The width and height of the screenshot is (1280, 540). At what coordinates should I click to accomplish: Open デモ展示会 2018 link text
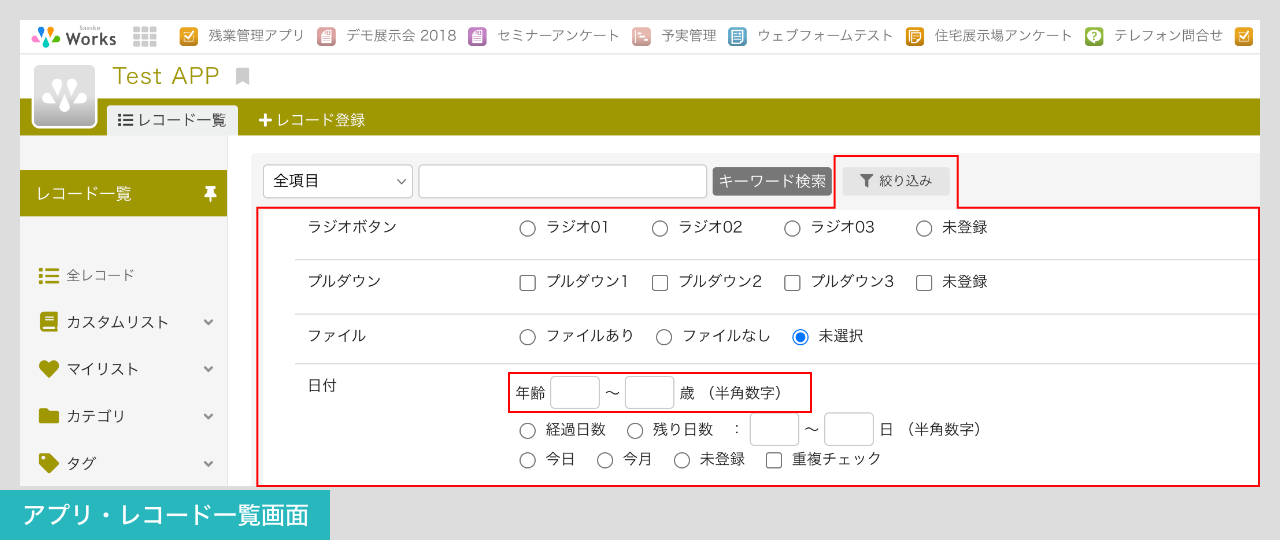click(401, 36)
